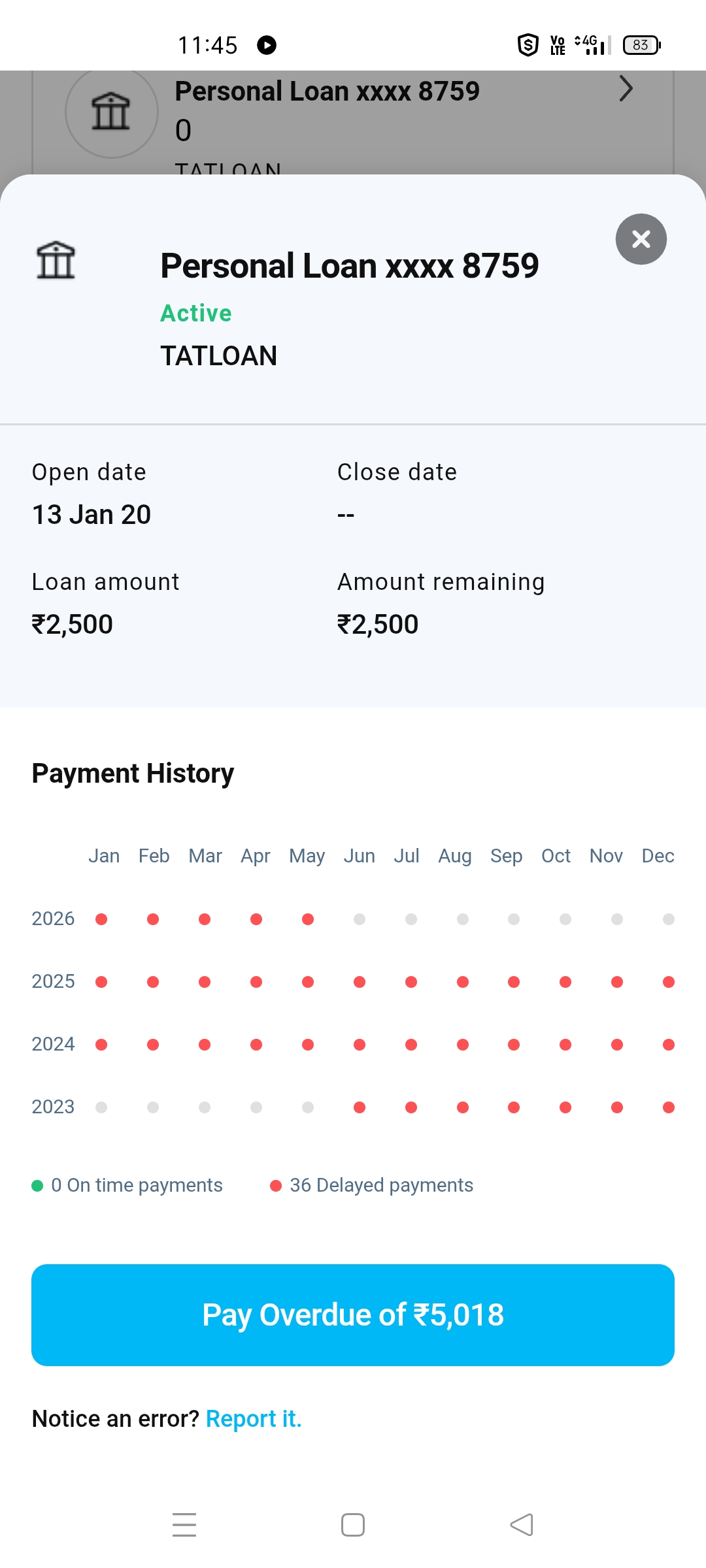Select the 2025 December delayed payment dot
The image size is (706, 1568).
(669, 982)
